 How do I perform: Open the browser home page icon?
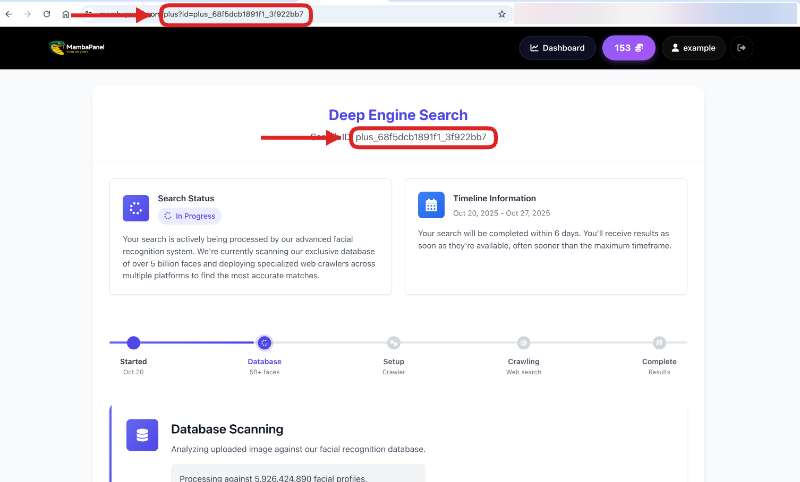coord(66,14)
